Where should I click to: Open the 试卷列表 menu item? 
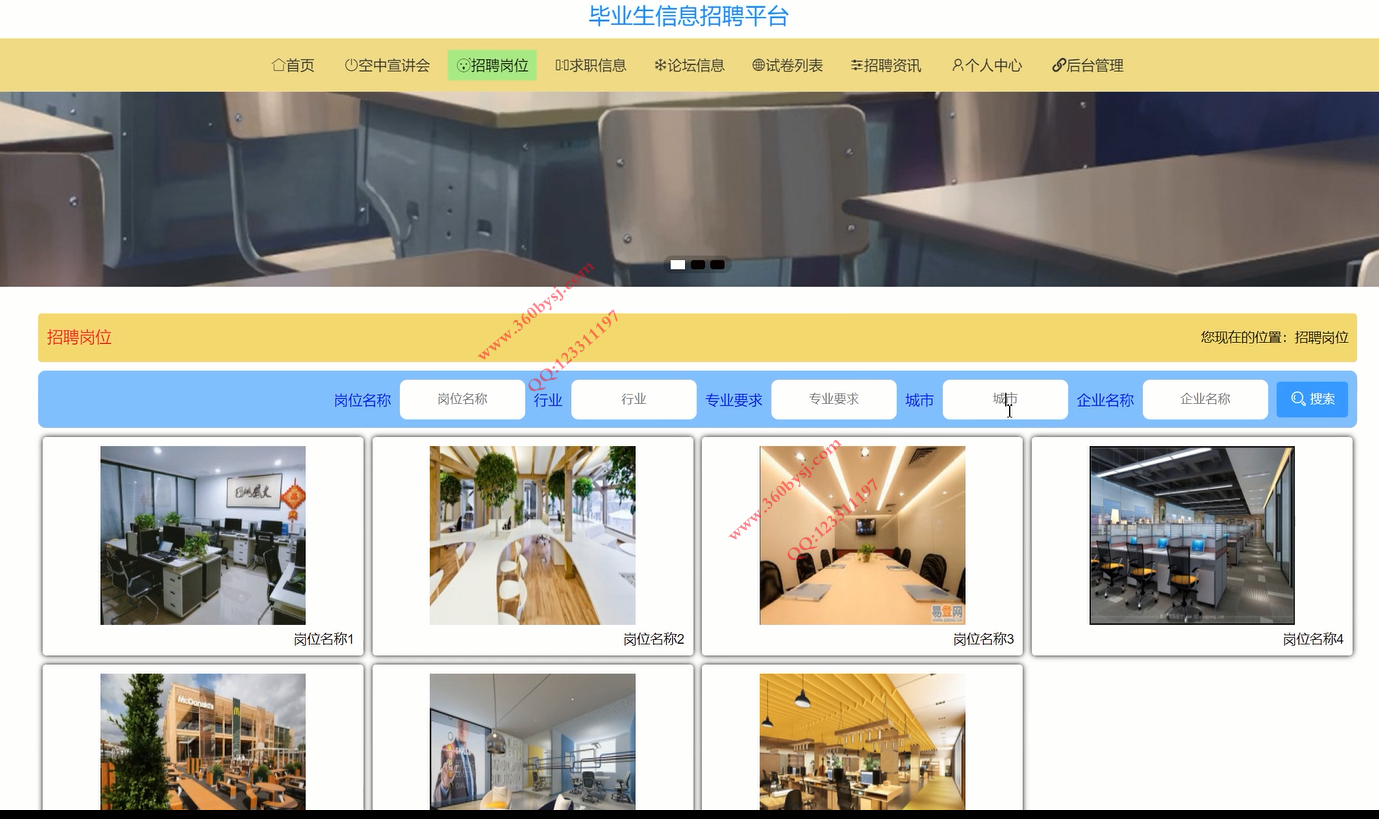[x=787, y=65]
